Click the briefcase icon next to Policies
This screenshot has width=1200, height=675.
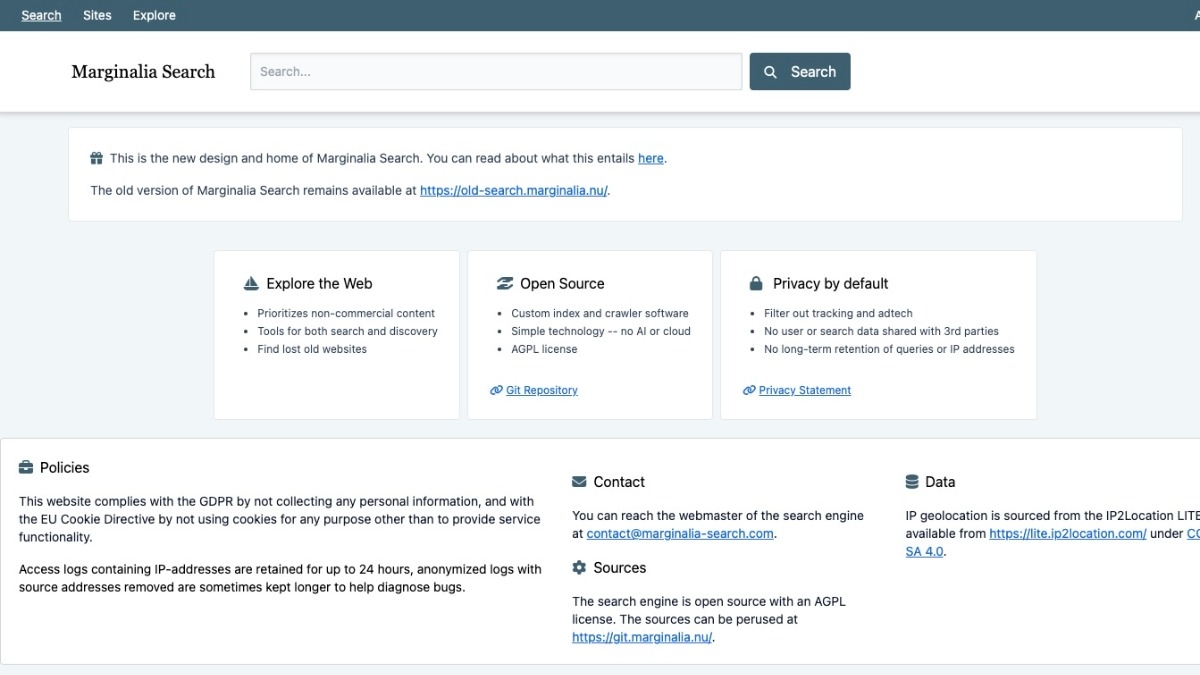[26, 468]
